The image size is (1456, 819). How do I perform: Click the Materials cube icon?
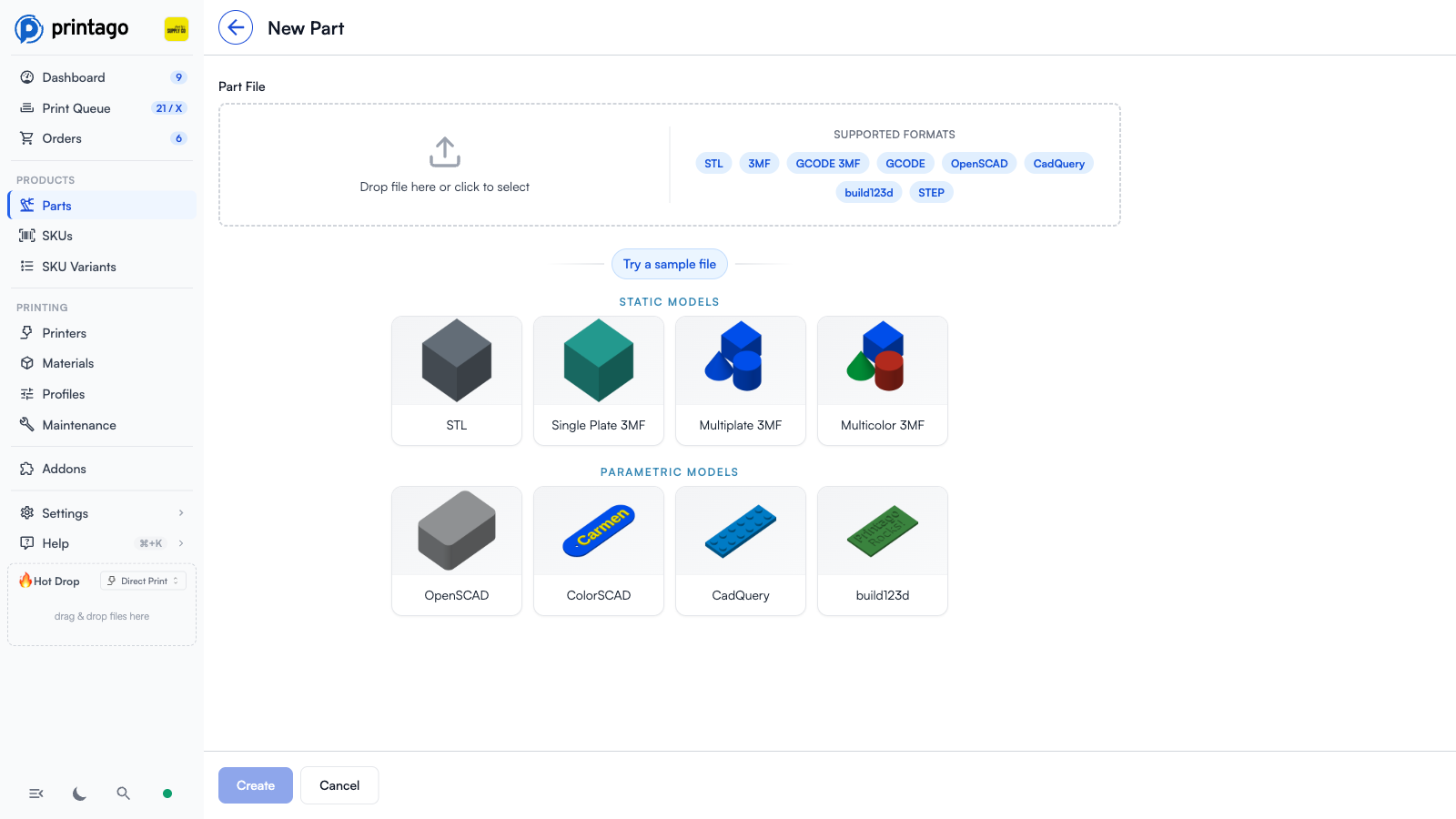[x=27, y=363]
